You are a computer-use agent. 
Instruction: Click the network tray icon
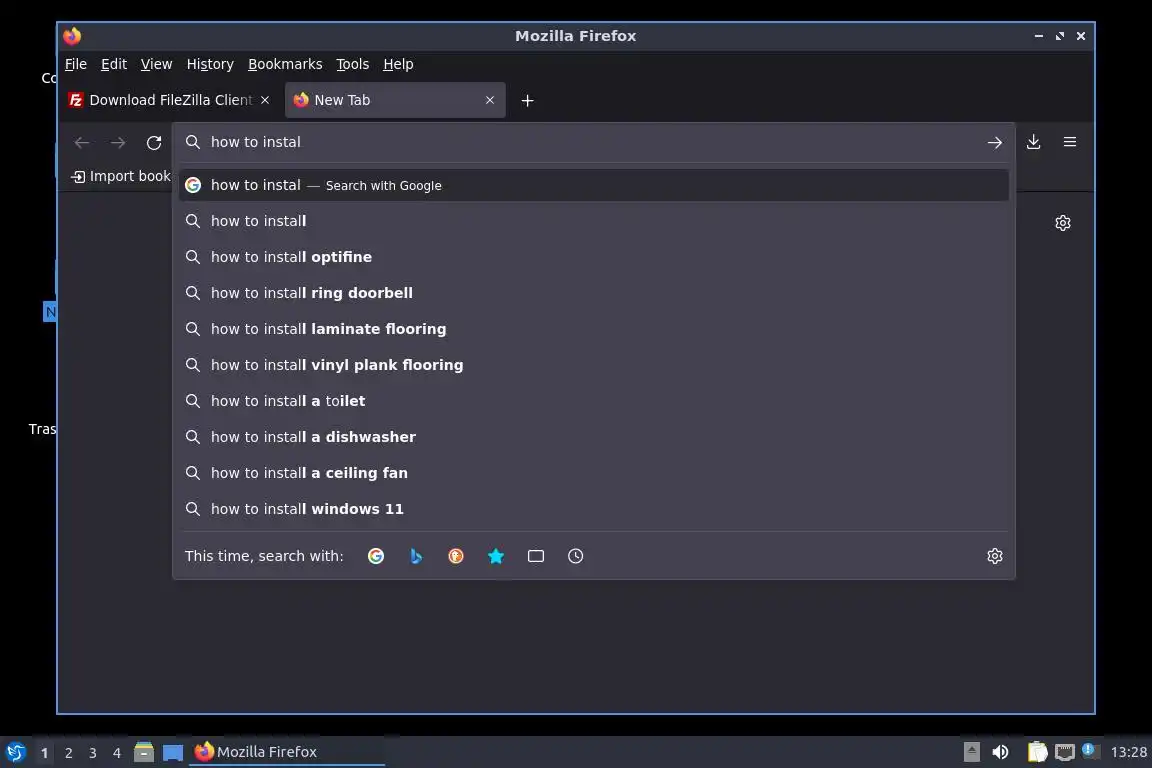1065,752
